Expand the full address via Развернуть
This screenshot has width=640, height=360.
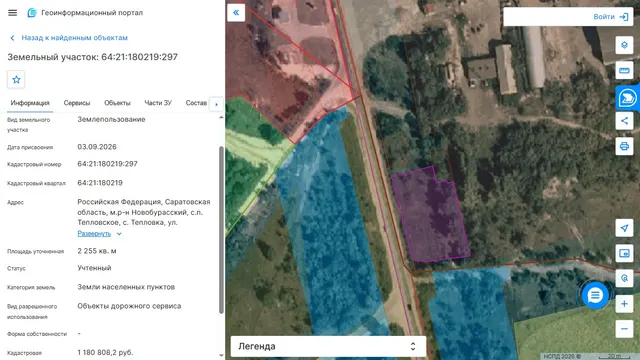tap(94, 233)
